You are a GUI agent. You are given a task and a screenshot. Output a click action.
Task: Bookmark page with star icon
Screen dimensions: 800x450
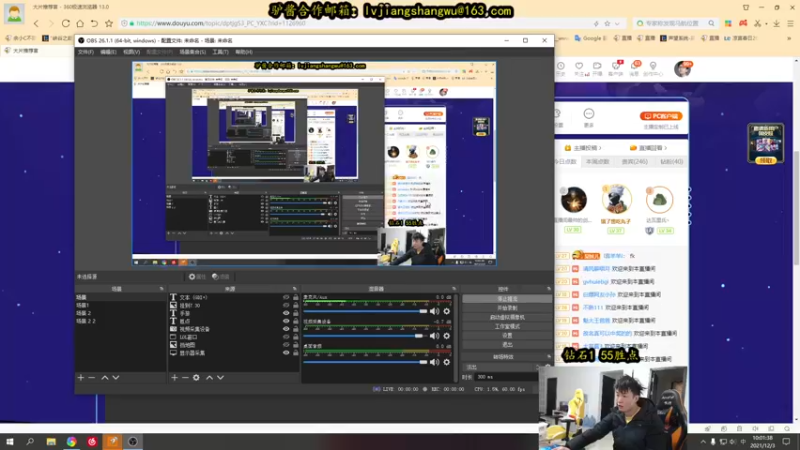coord(109,23)
